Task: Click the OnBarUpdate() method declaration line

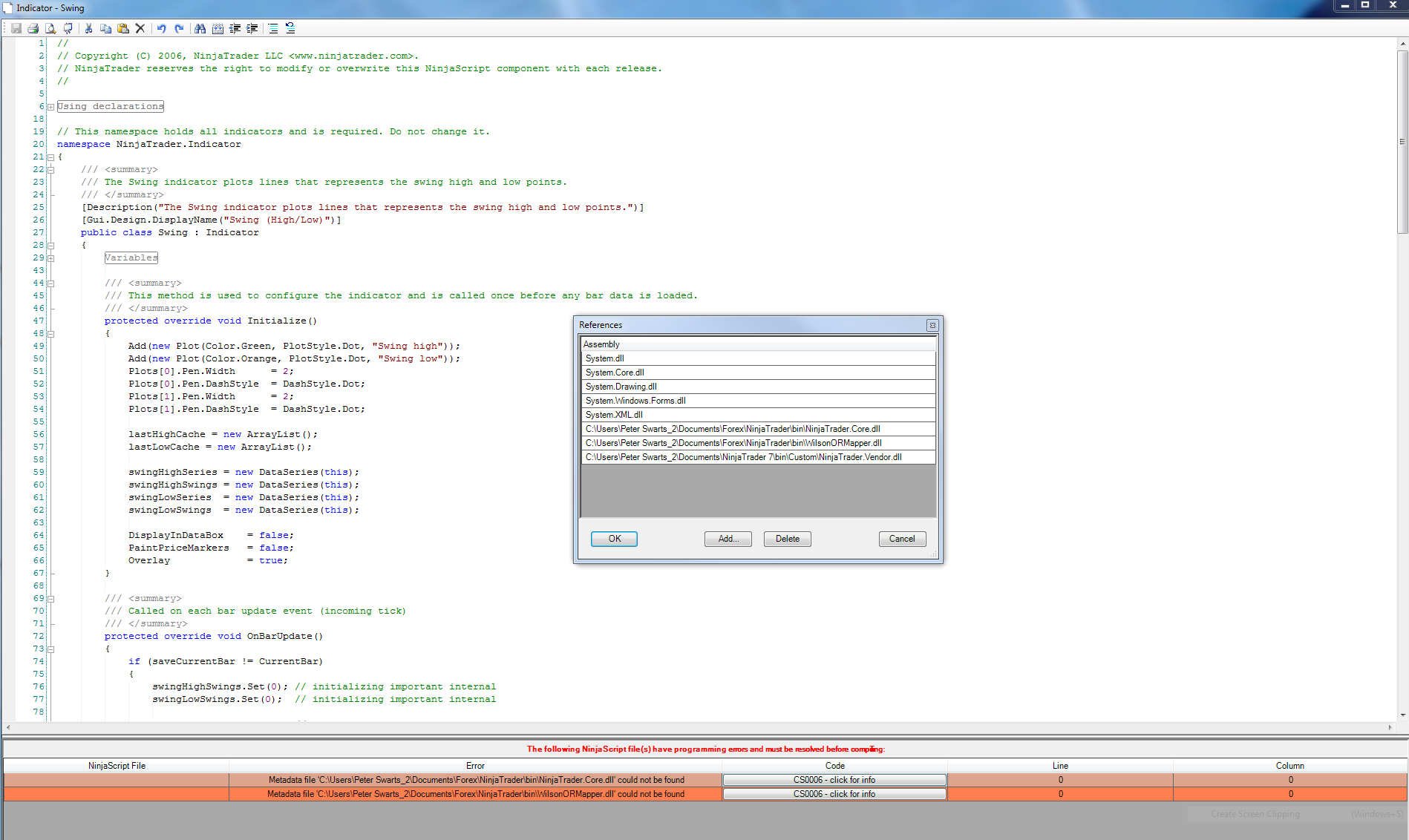Action: [214, 637]
